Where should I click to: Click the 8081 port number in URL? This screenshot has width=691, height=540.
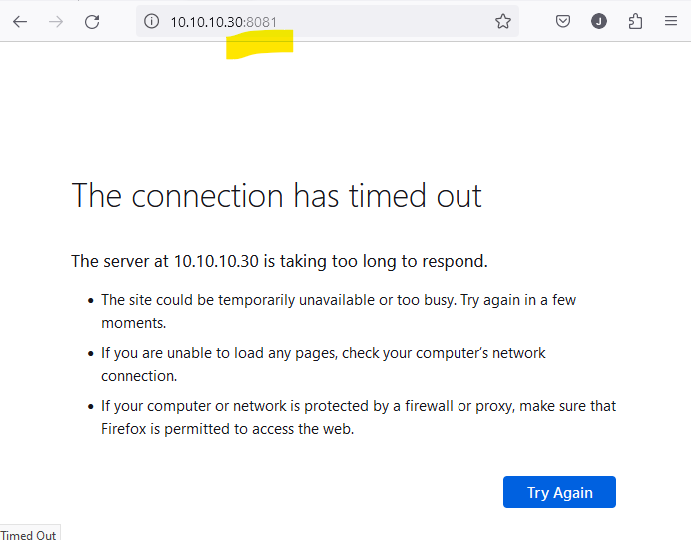pos(262,22)
